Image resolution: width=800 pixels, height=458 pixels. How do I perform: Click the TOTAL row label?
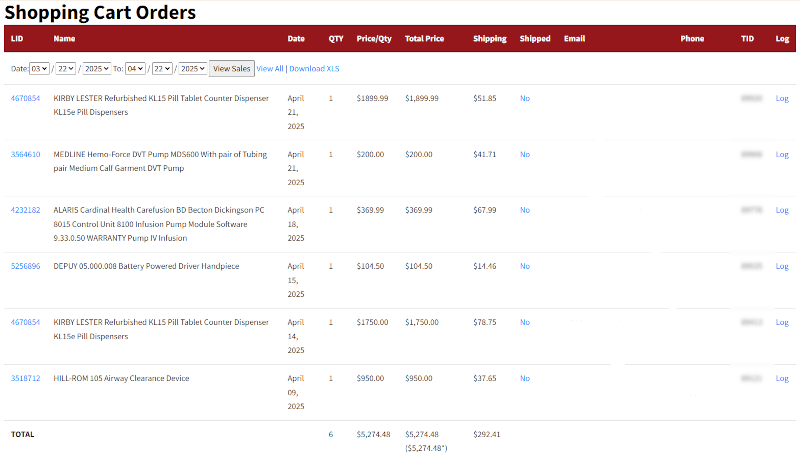tap(22, 434)
